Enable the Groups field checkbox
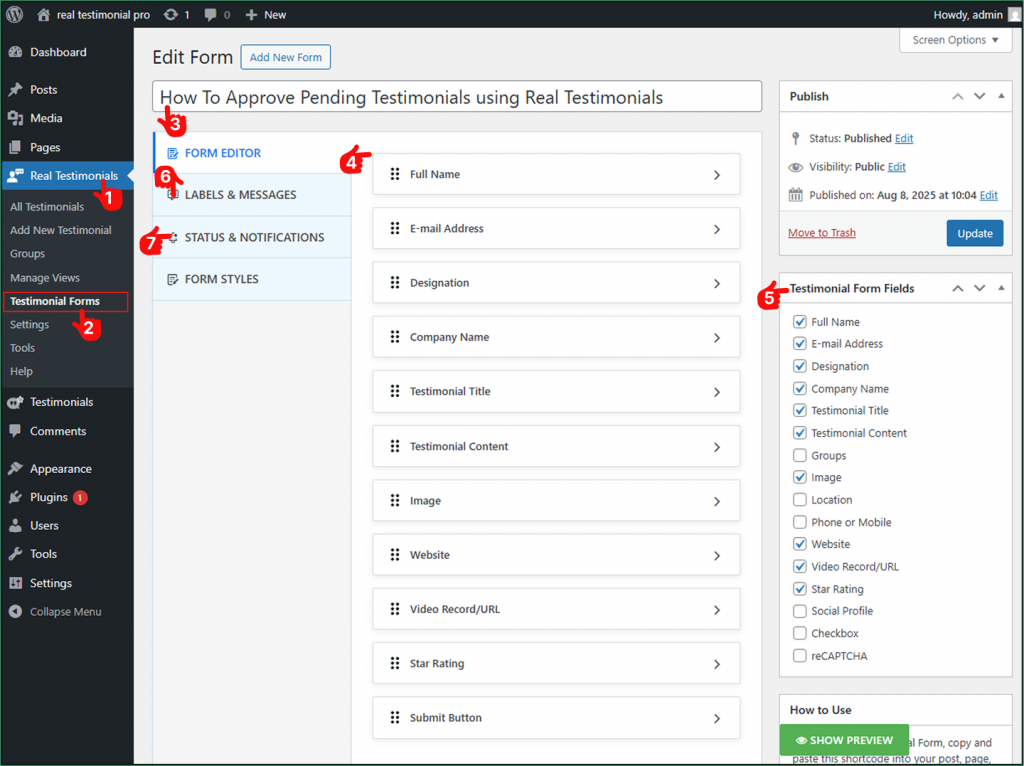 tap(799, 455)
